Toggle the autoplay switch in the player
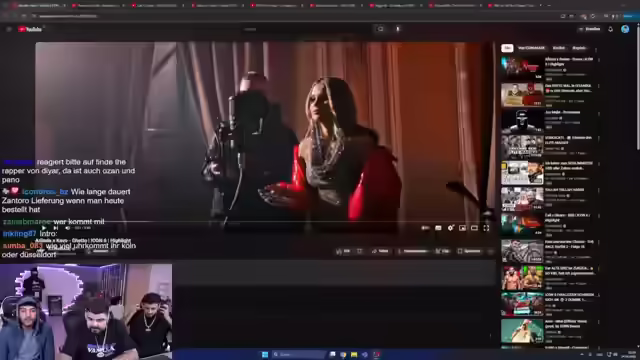 pyautogui.click(x=425, y=228)
